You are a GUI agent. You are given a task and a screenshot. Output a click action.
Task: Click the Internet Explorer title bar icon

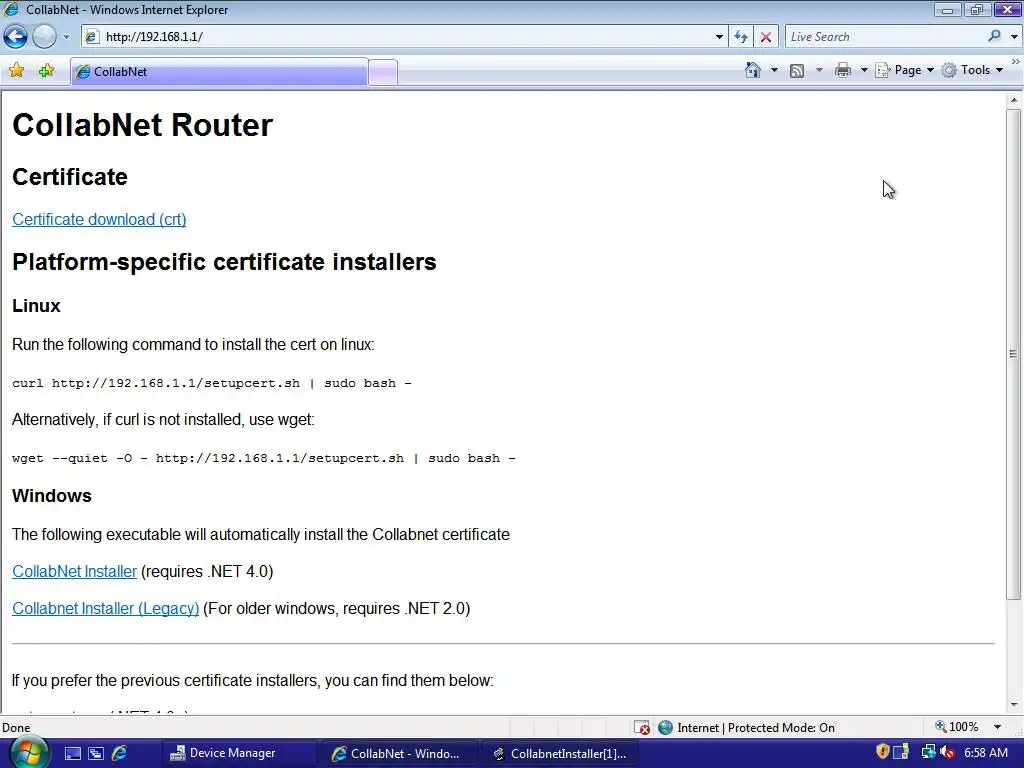click(11, 9)
